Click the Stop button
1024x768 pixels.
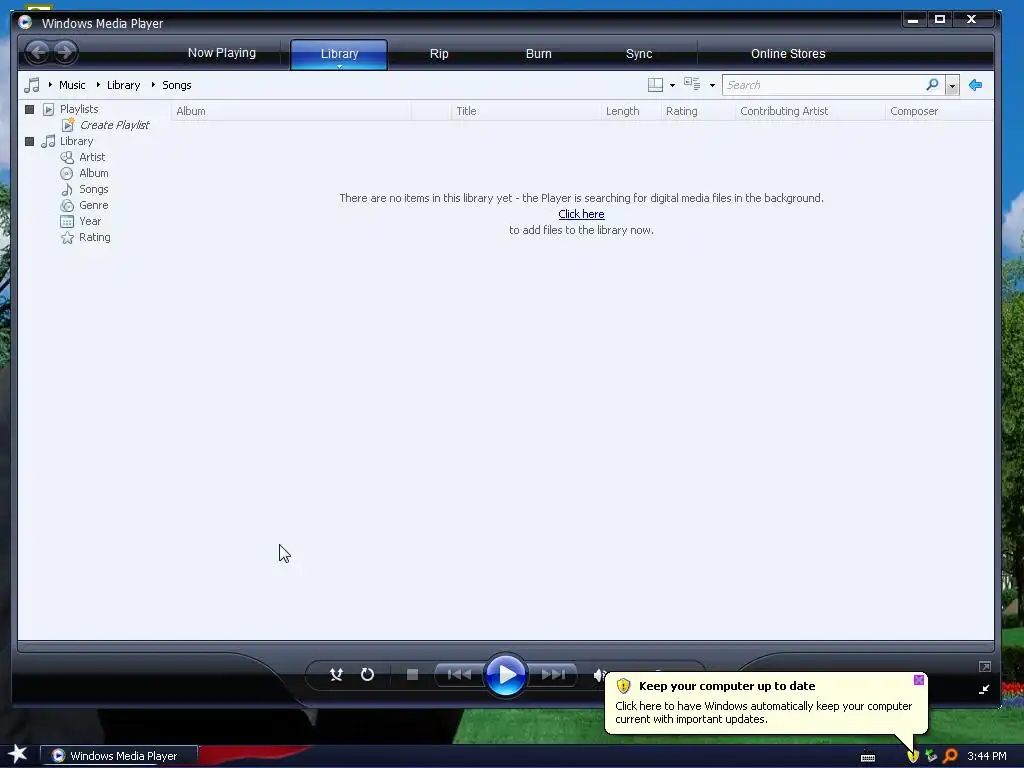click(412, 675)
